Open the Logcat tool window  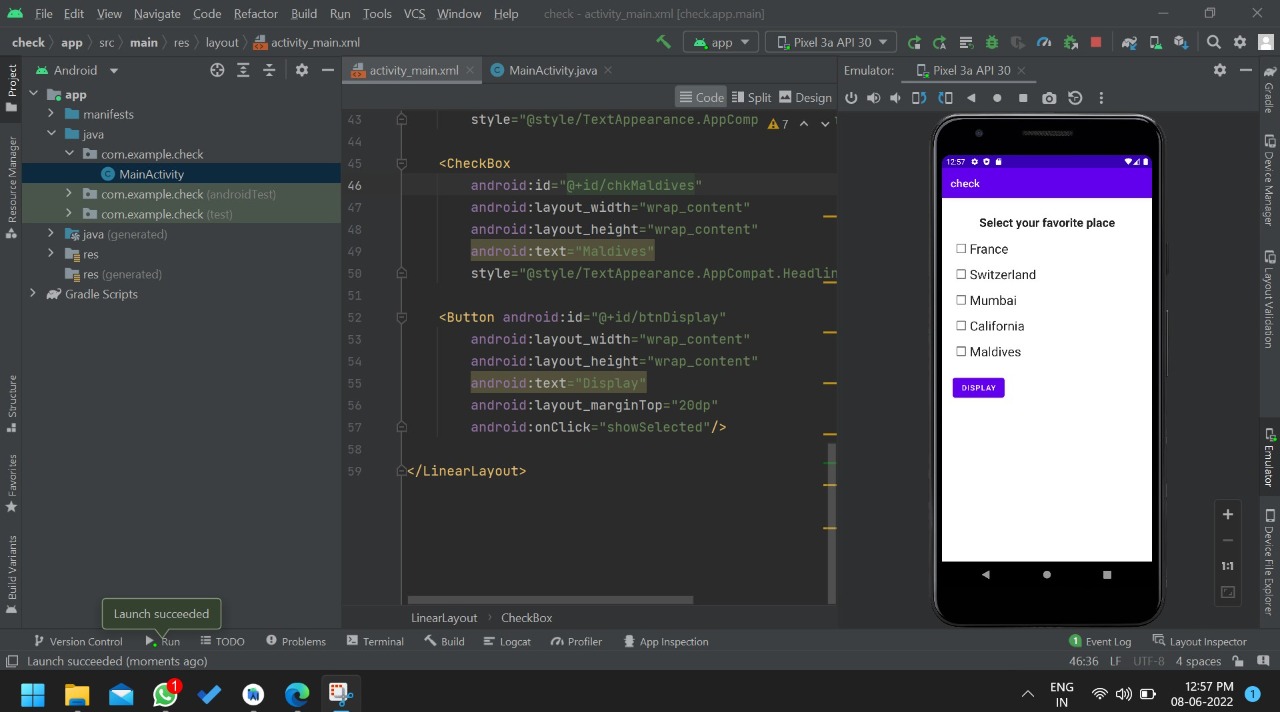(x=507, y=641)
